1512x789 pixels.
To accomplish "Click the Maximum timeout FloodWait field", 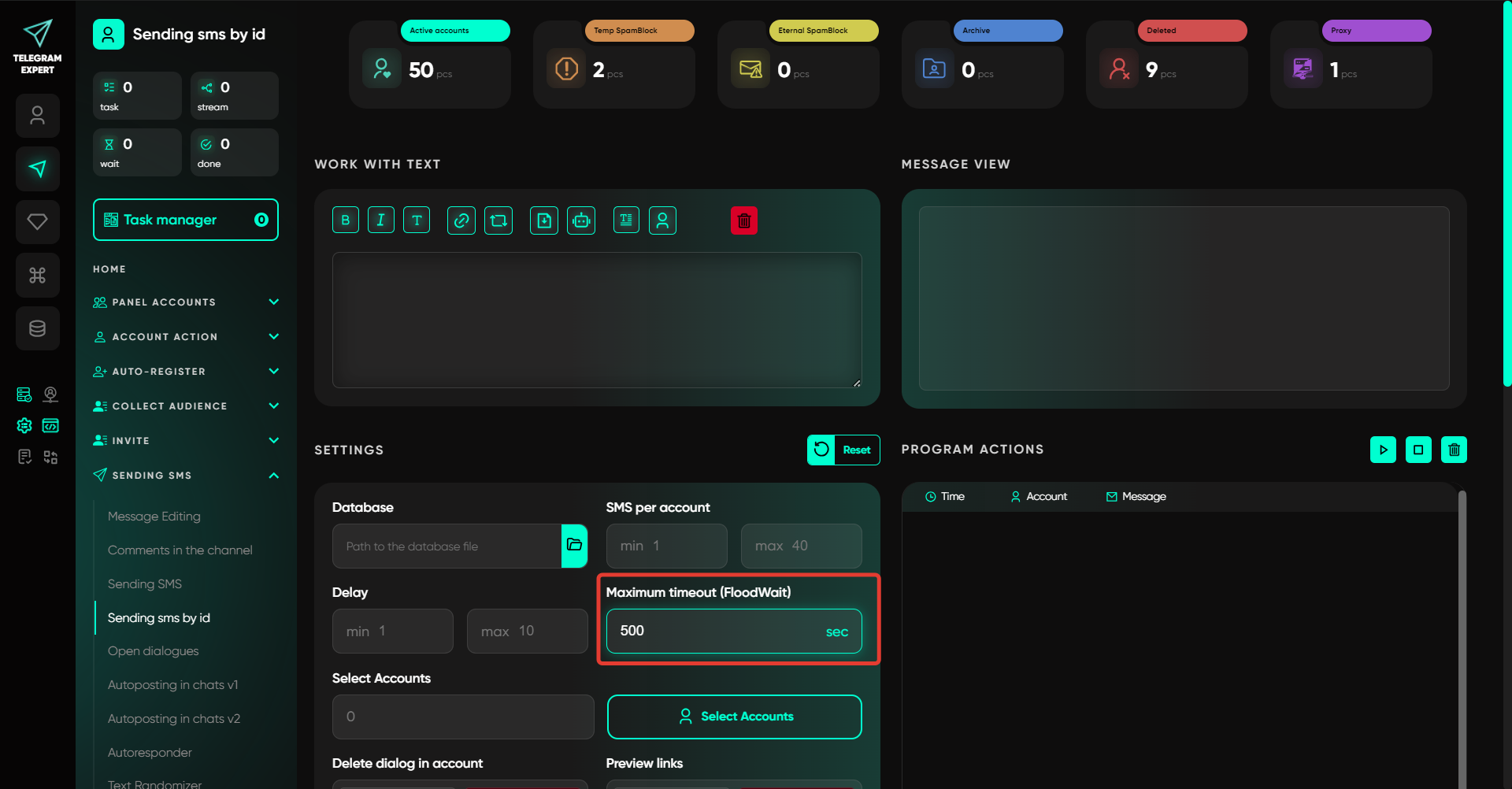I will (717, 631).
